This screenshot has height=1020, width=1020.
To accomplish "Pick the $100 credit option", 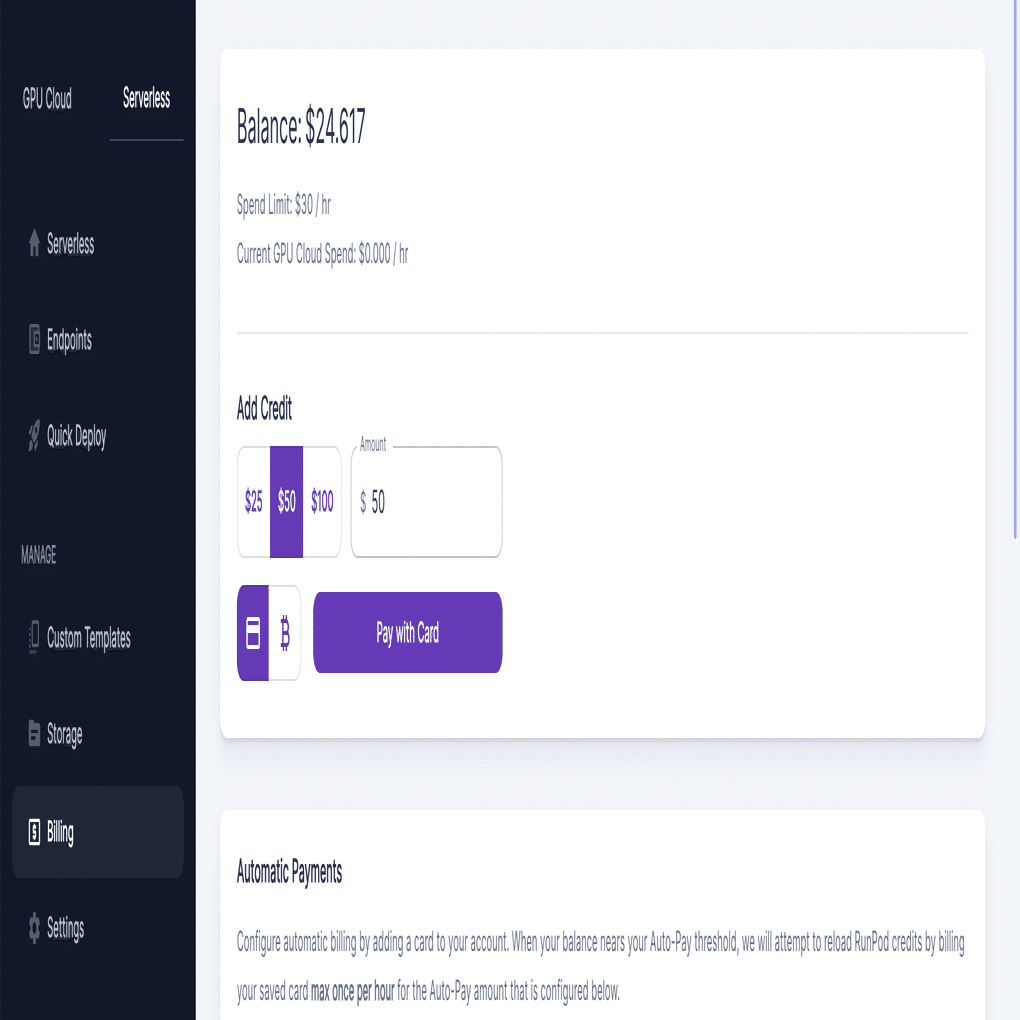I will (322, 502).
